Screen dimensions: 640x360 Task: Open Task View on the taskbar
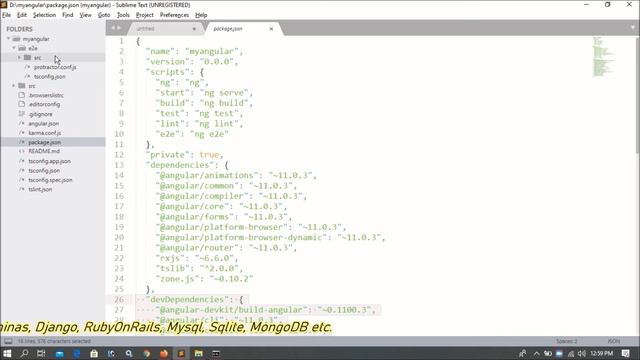(41, 353)
